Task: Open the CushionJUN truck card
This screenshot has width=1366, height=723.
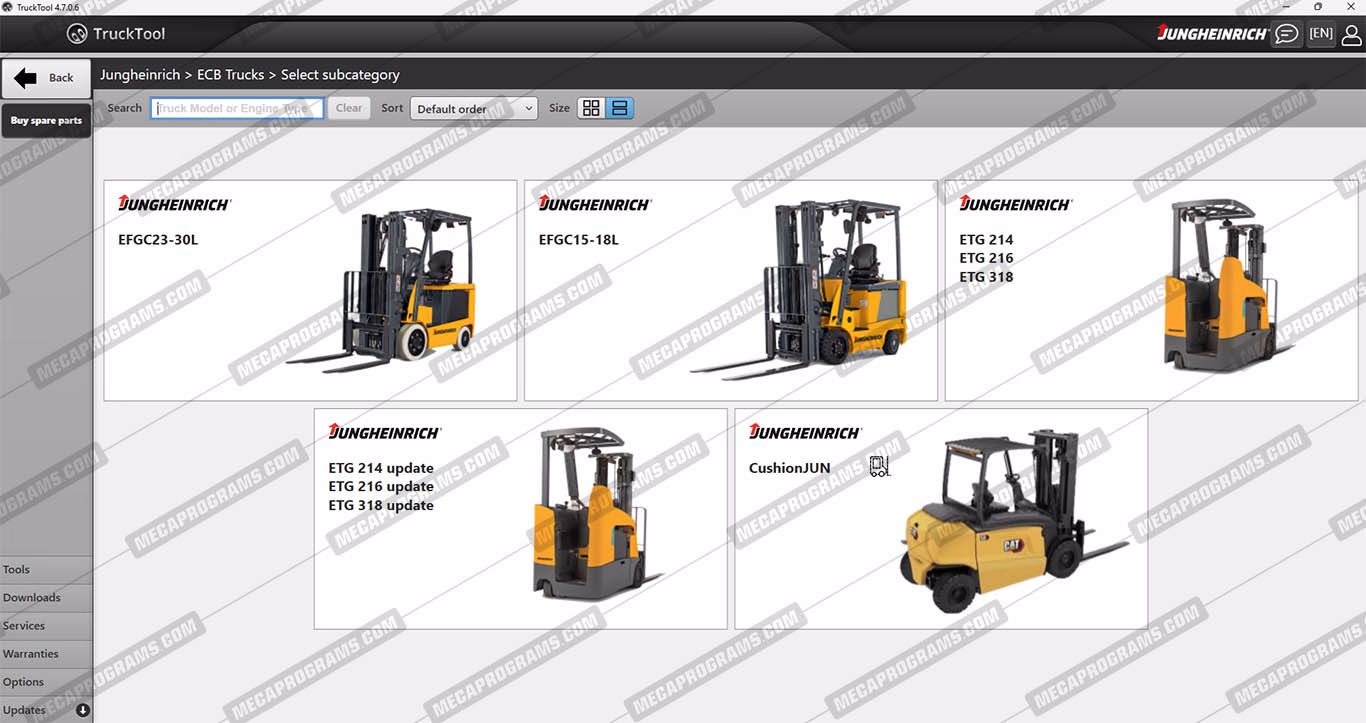Action: point(941,519)
